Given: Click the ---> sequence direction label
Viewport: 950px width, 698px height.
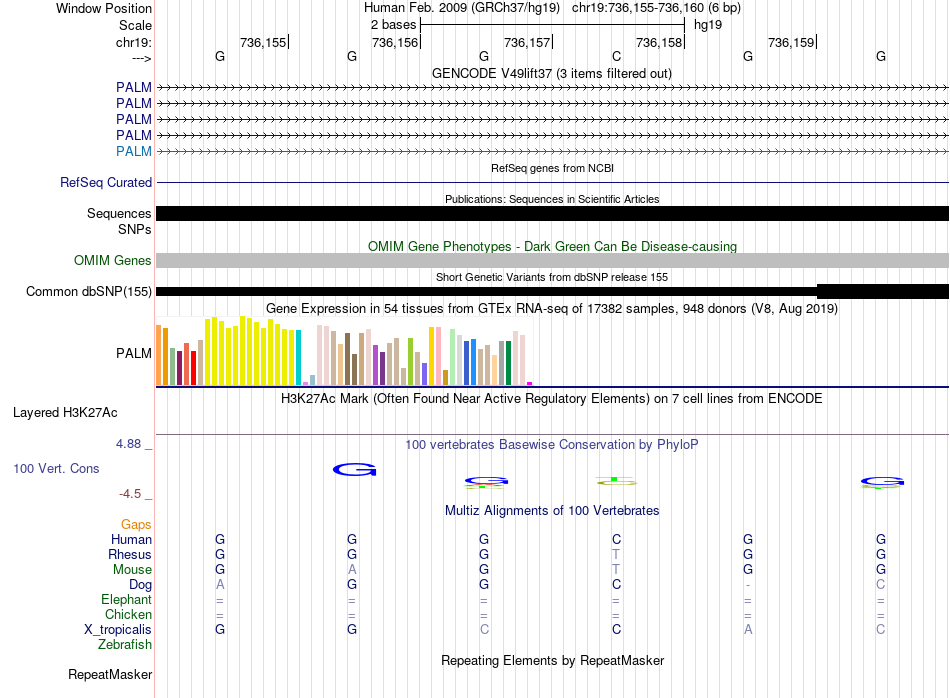Looking at the screenshot, I should [x=142, y=58].
